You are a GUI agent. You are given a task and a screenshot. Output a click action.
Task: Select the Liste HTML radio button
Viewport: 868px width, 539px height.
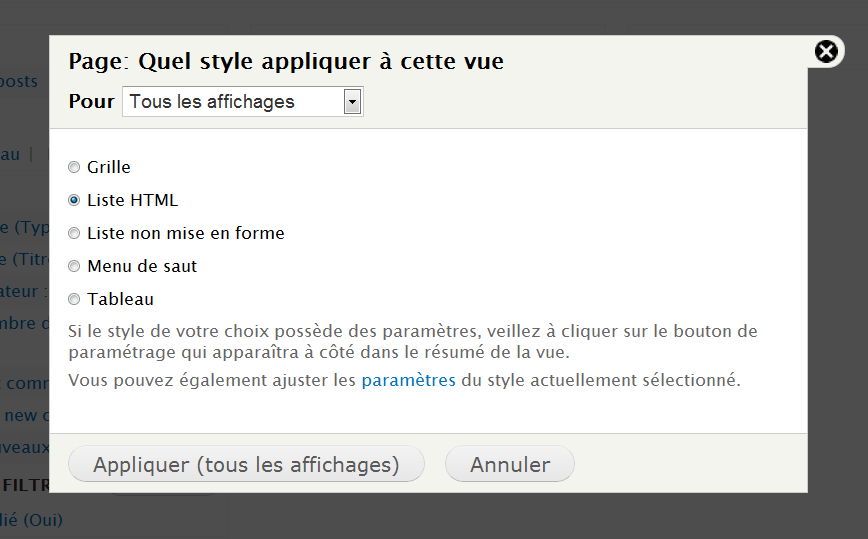(x=74, y=200)
